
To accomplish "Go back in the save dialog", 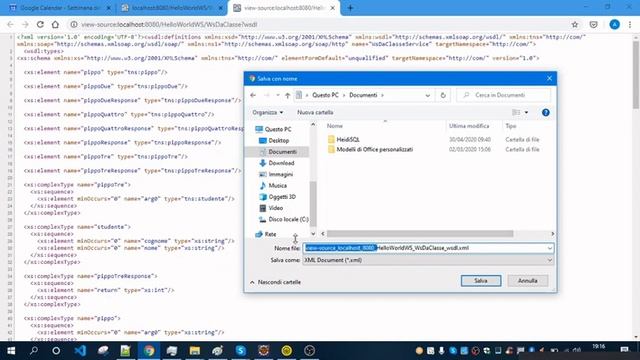I will [x=253, y=95].
